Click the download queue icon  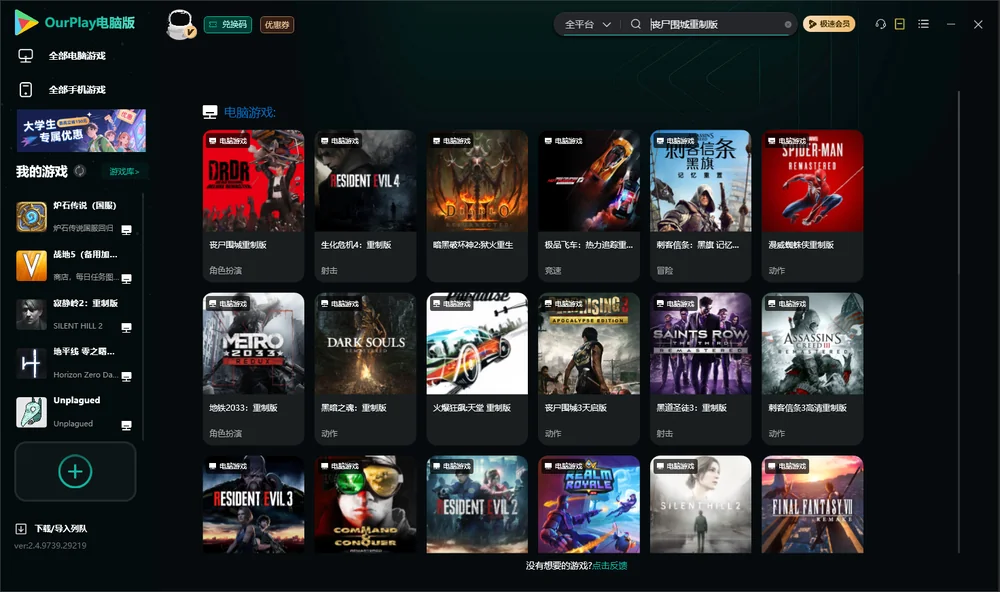coord(21,529)
